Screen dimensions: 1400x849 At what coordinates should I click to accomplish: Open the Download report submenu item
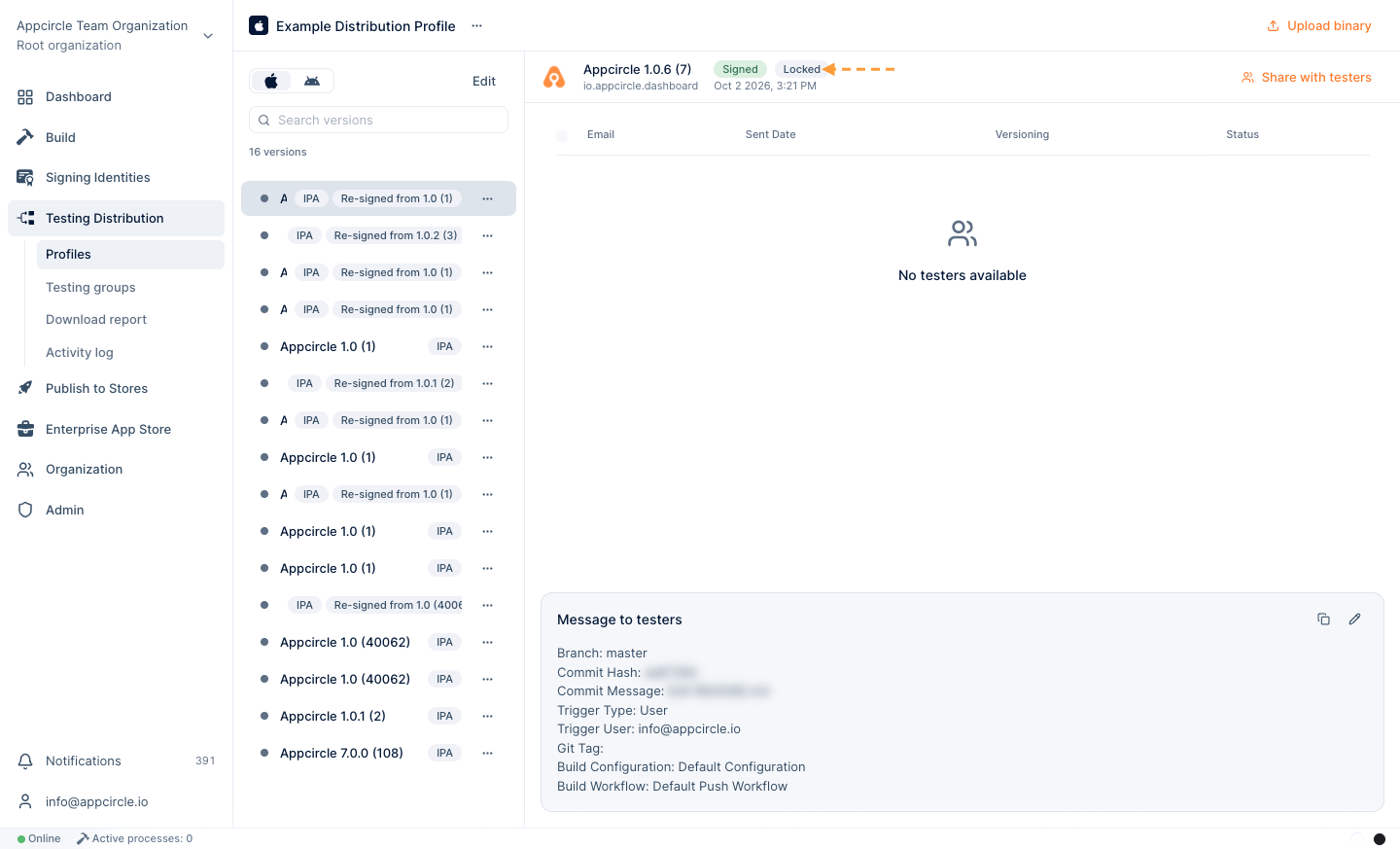(x=96, y=320)
